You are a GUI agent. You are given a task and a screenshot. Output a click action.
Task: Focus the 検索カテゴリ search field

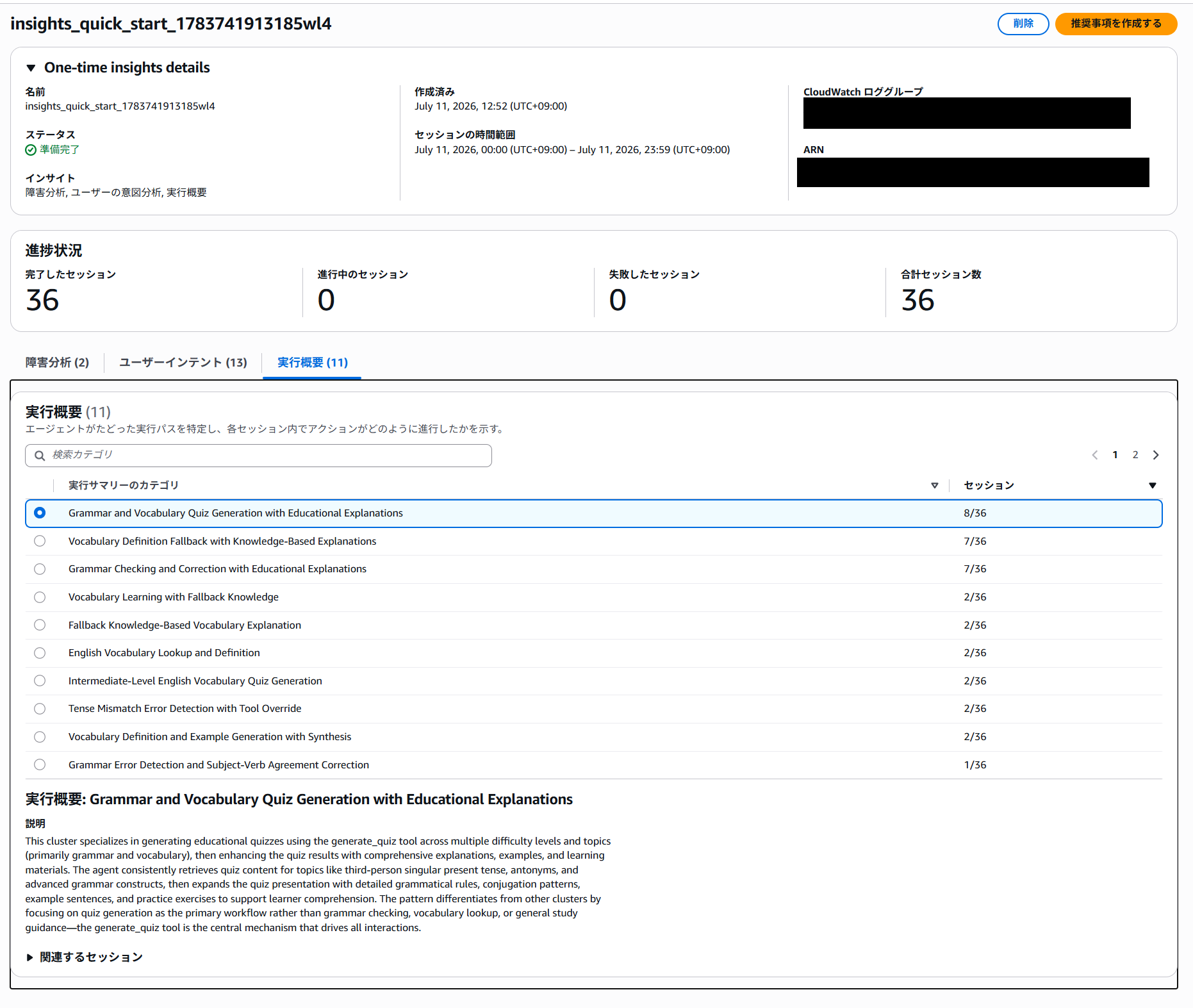(258, 456)
